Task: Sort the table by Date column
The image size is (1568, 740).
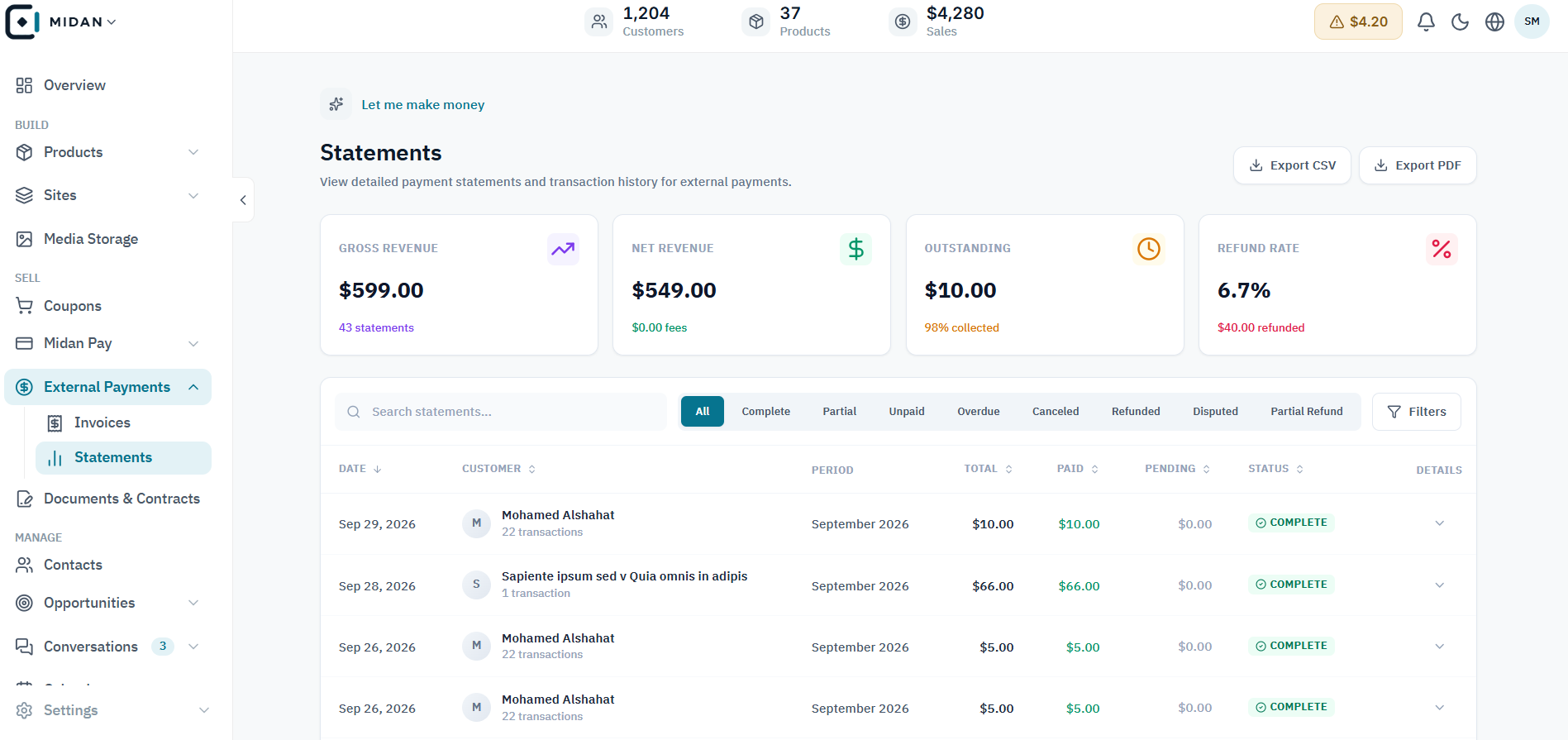Action: pos(360,469)
